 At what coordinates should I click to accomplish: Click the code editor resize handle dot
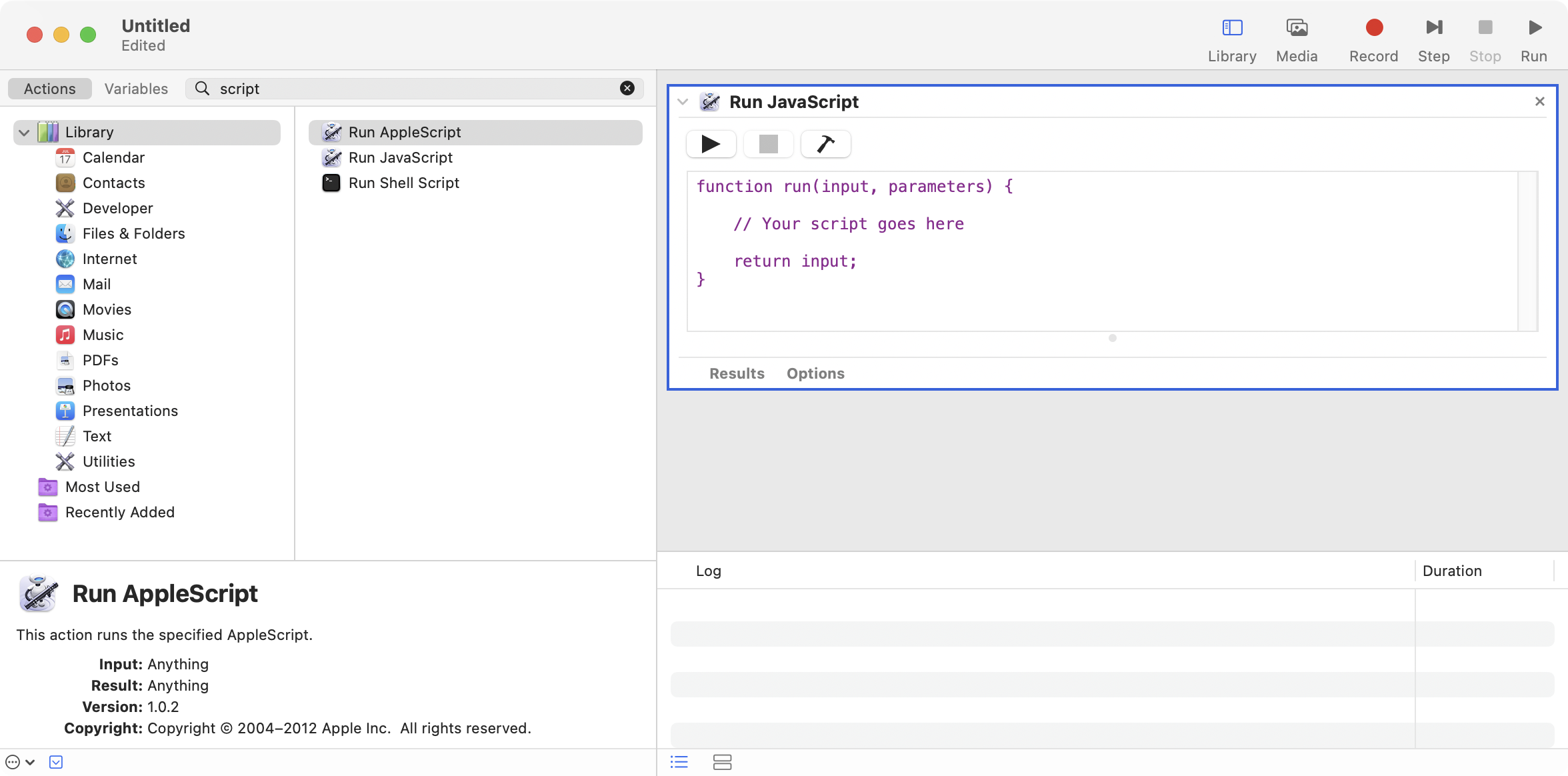1112,338
